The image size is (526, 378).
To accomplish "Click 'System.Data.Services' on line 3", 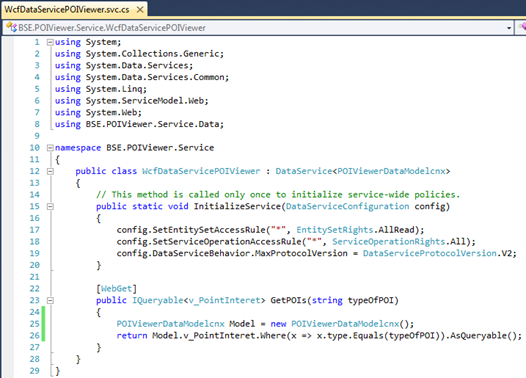I will (137, 65).
